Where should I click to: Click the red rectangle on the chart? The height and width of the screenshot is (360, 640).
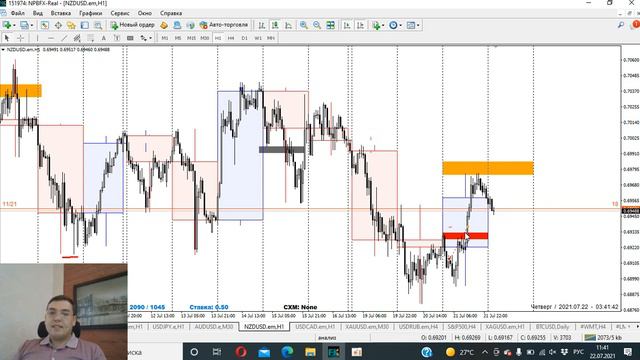(465, 236)
